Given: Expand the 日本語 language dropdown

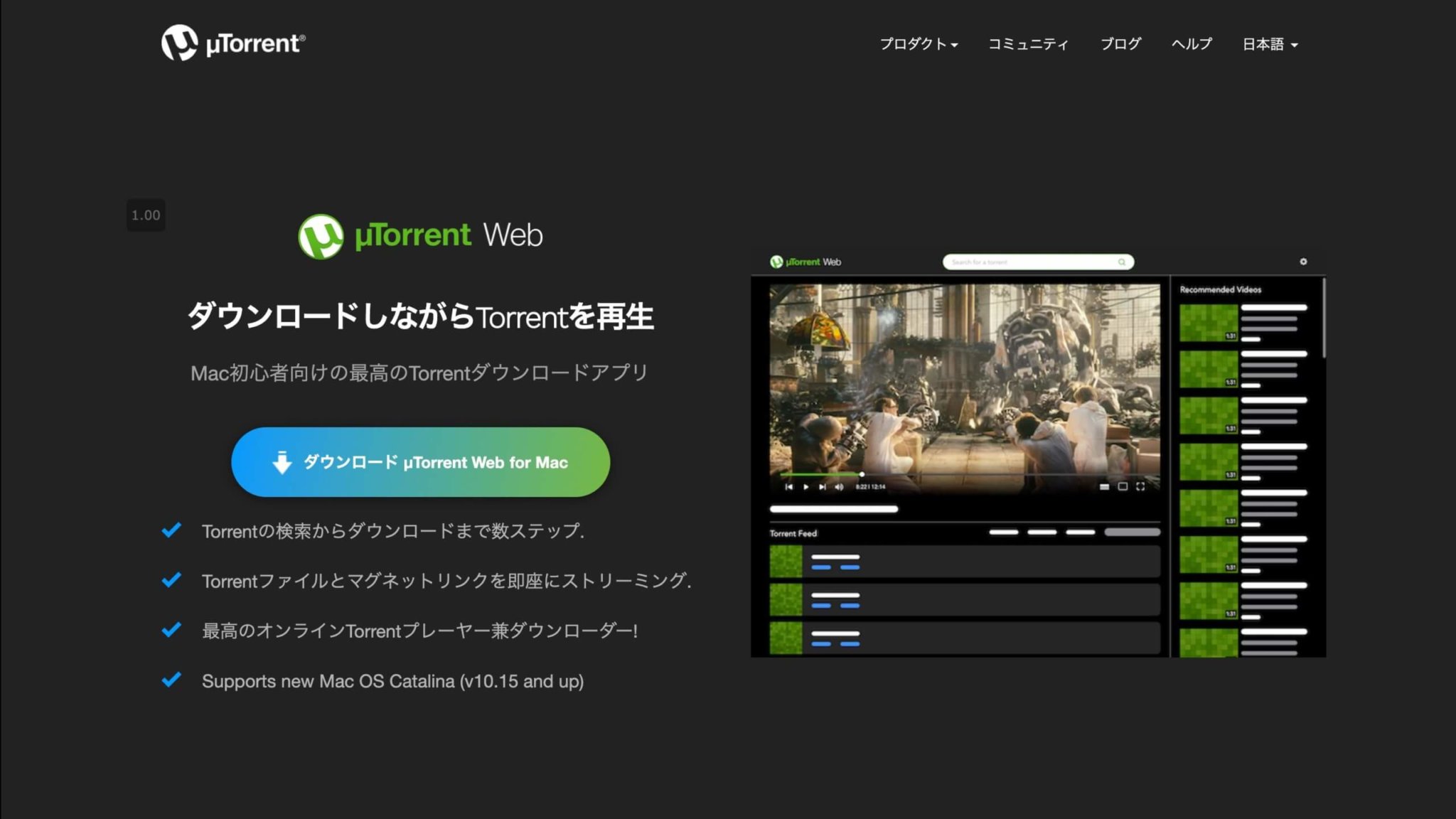Looking at the screenshot, I should click(x=1270, y=44).
